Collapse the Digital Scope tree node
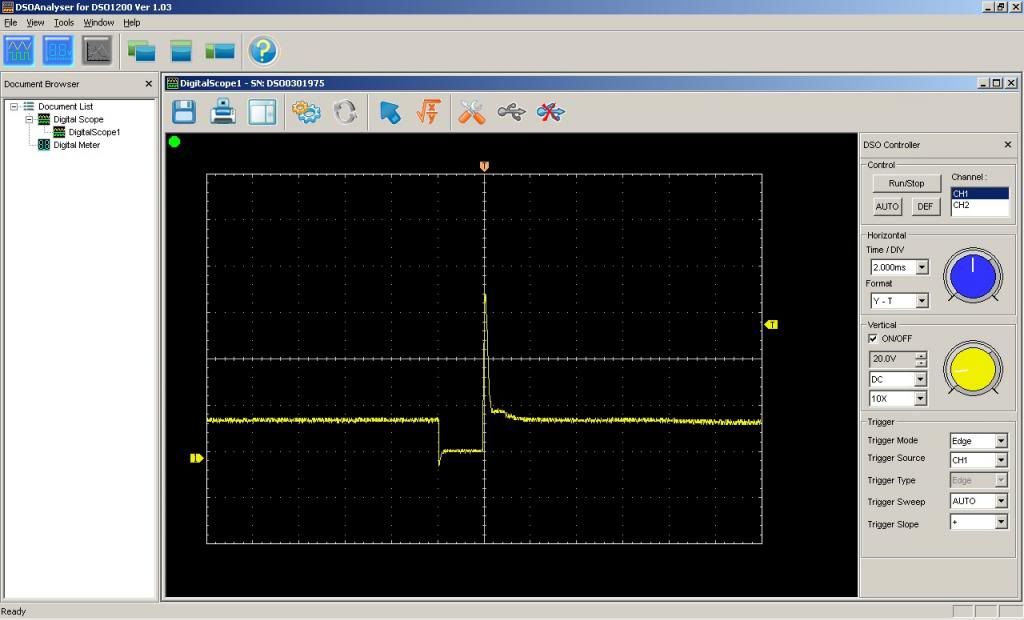1024x620 pixels. point(29,120)
